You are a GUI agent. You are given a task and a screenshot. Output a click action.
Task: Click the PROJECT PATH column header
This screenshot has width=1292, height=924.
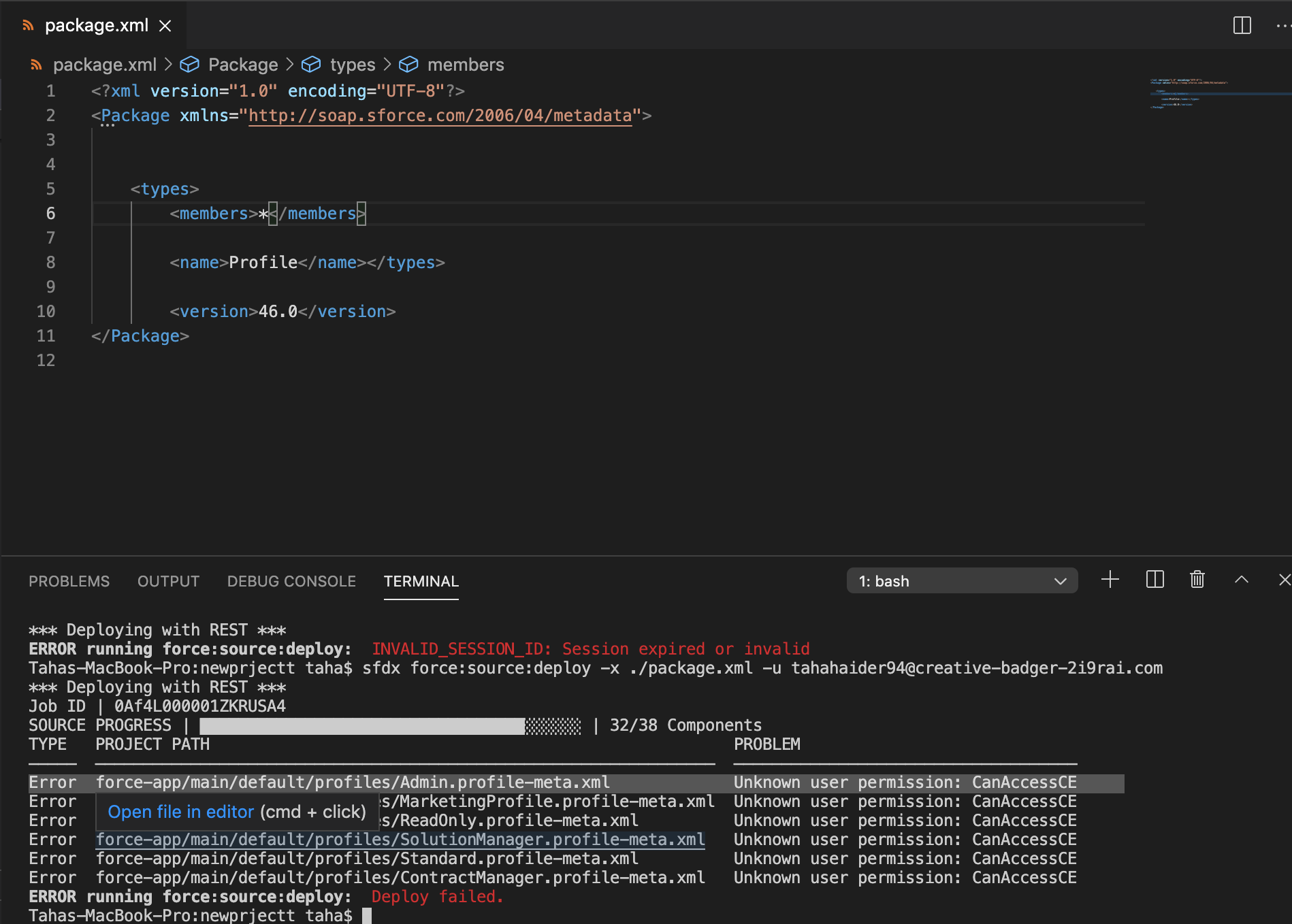tap(152, 744)
